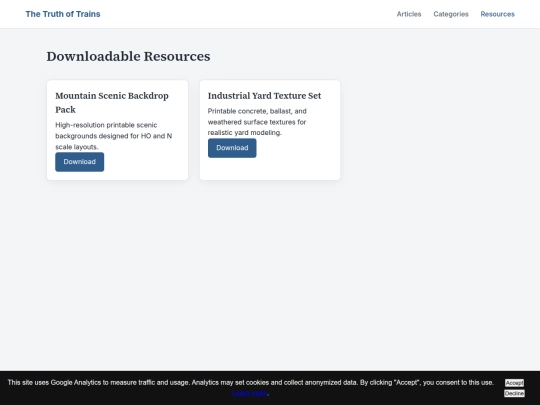Open The Truth of Trains home link
The image size is (540, 405).
(x=63, y=14)
